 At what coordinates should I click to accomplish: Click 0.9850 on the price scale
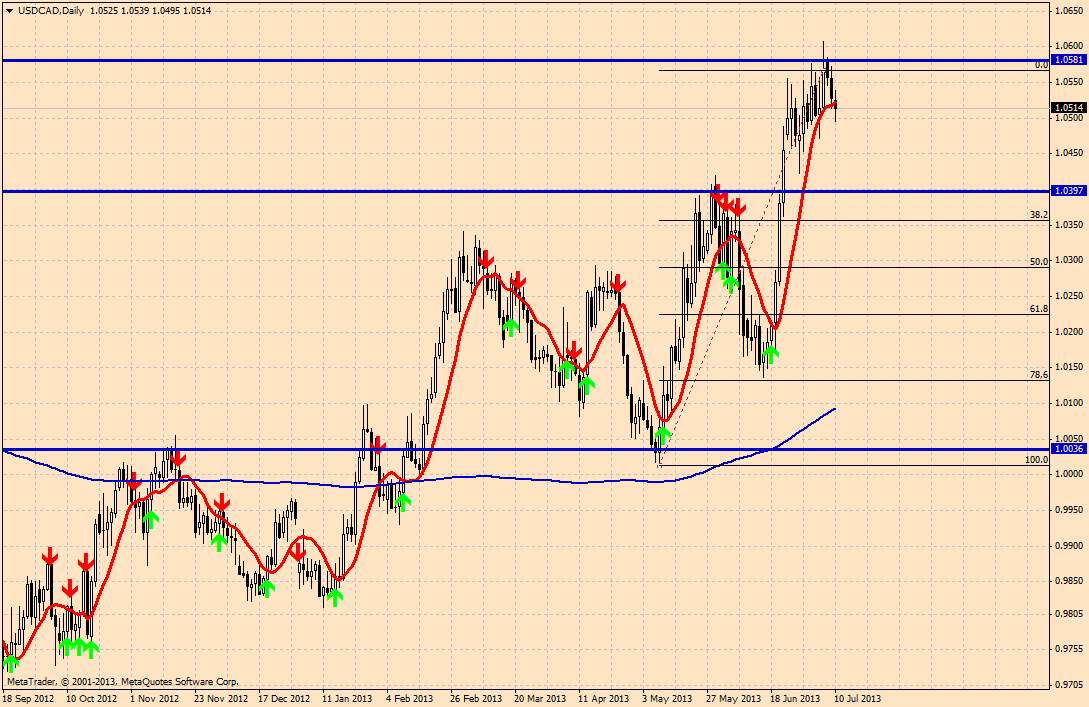(1069, 581)
